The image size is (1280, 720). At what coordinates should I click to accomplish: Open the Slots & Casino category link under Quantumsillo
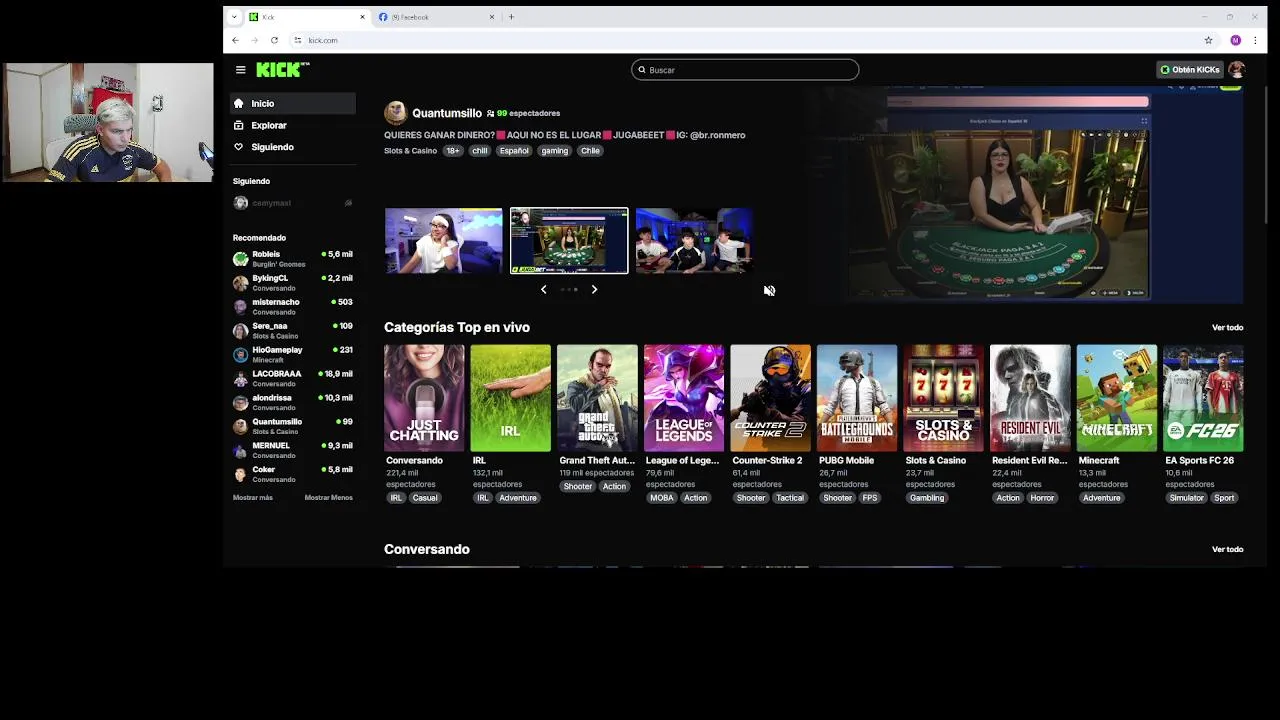point(410,151)
